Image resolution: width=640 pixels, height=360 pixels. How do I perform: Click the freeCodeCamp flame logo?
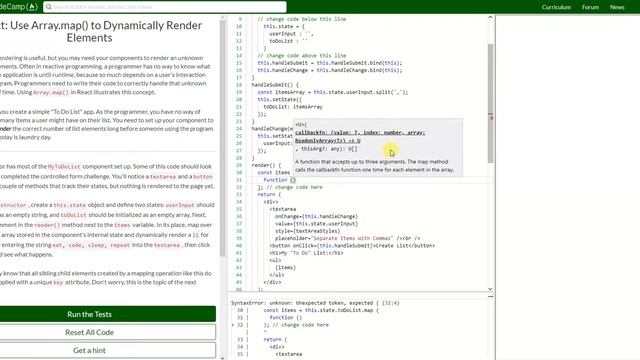[x=32, y=7]
